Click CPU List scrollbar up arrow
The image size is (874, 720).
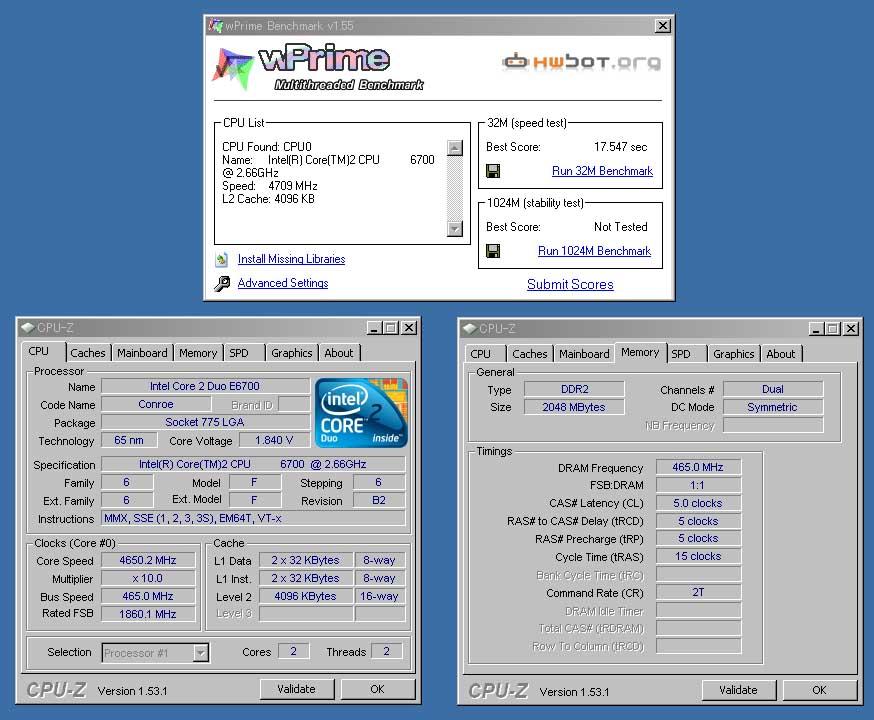pos(455,148)
